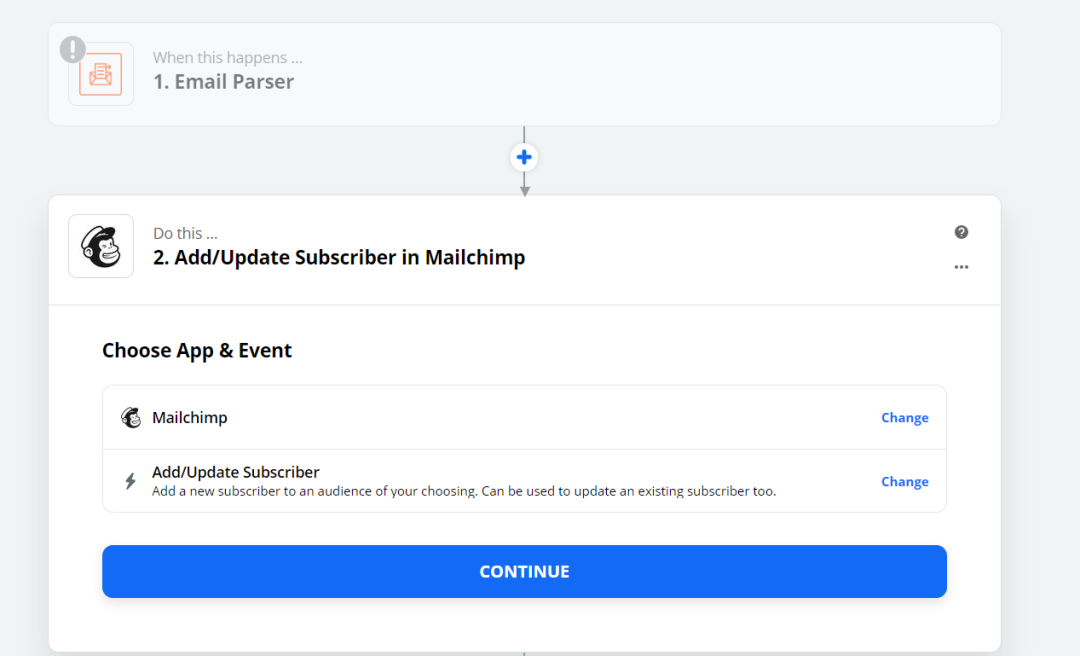Click the Choose App & Event heading

[x=197, y=351]
